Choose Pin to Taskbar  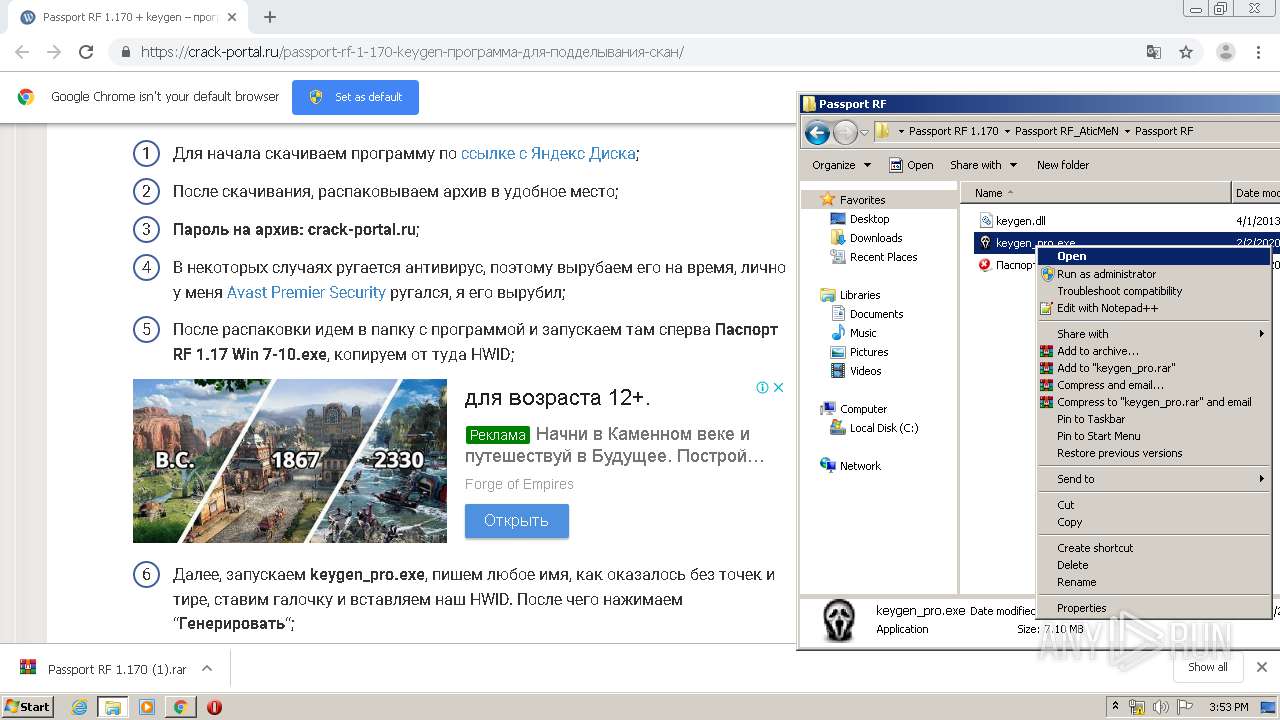coord(1153,419)
